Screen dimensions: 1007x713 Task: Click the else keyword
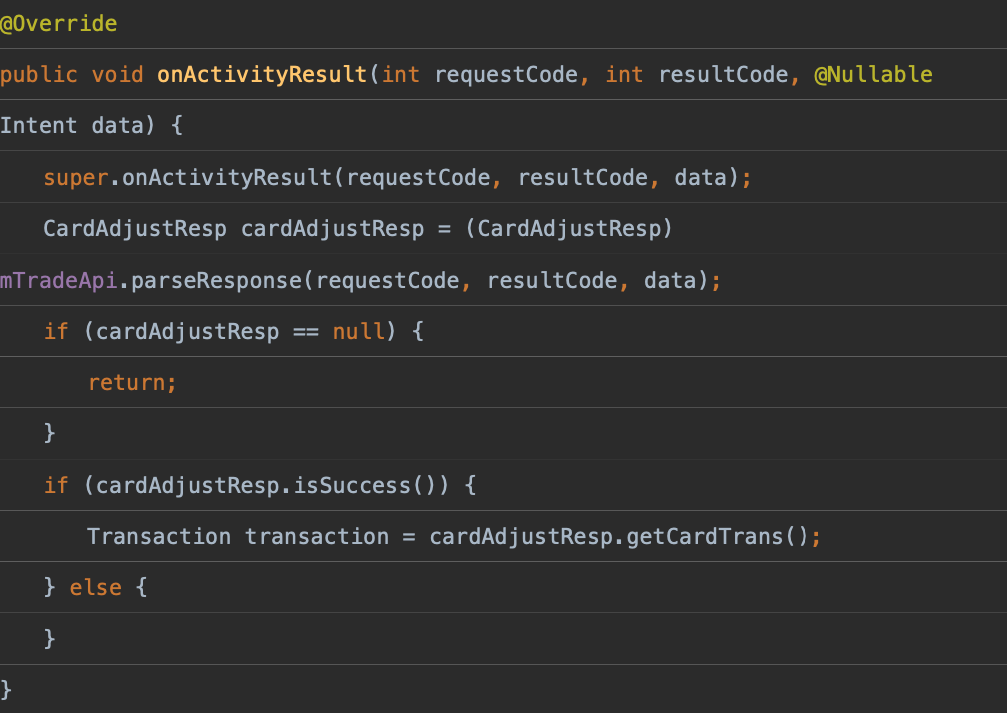pyautogui.click(x=95, y=588)
